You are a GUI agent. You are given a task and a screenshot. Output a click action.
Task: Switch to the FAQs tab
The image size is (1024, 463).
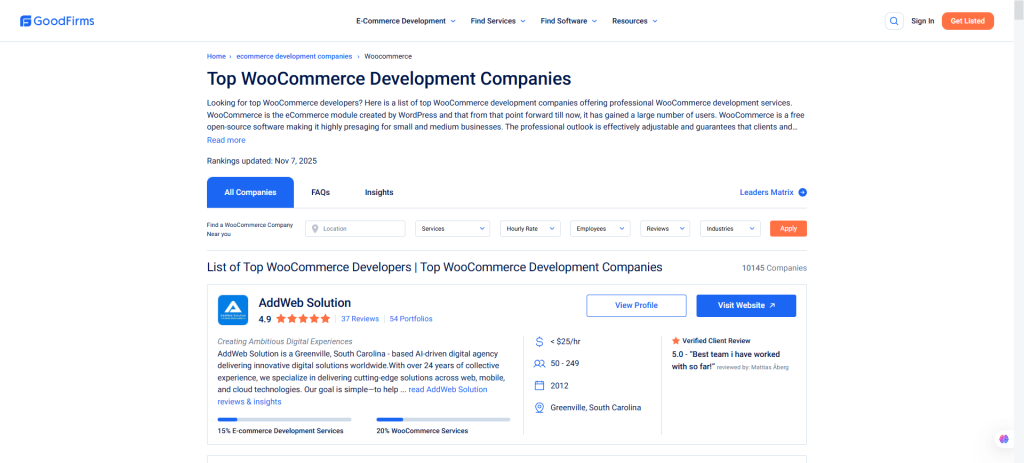[320, 192]
